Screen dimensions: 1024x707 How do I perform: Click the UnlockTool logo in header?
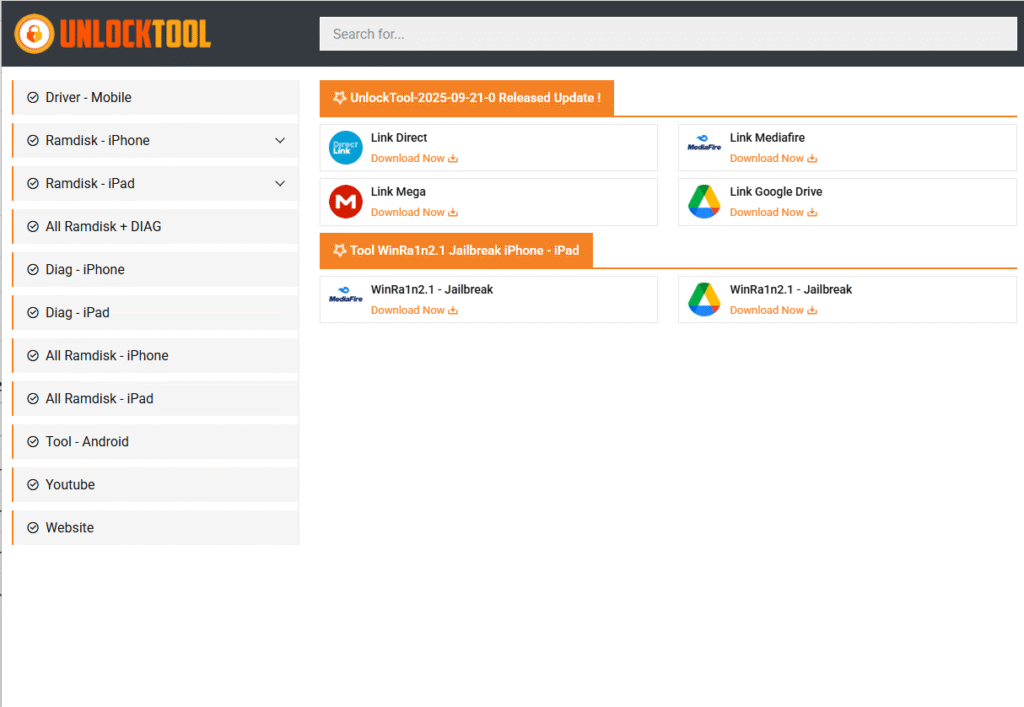[x=113, y=33]
